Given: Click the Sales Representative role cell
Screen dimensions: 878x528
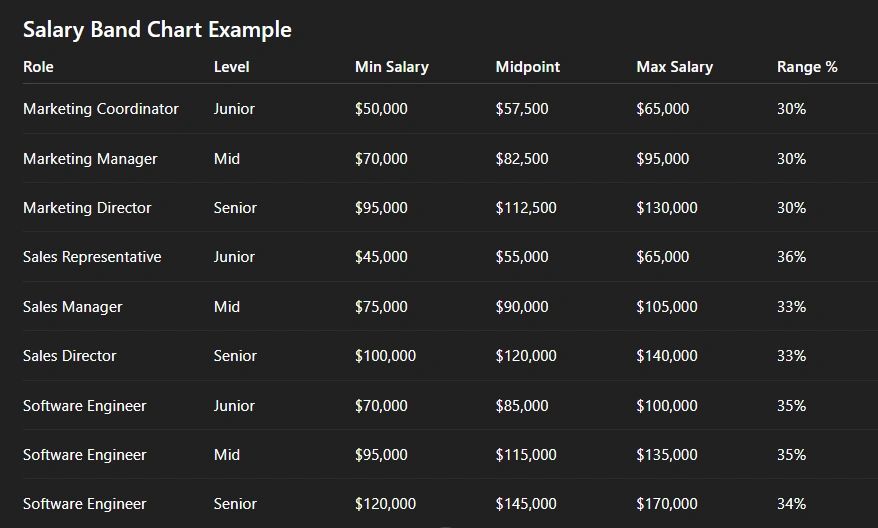Looking at the screenshot, I should 92,257.
